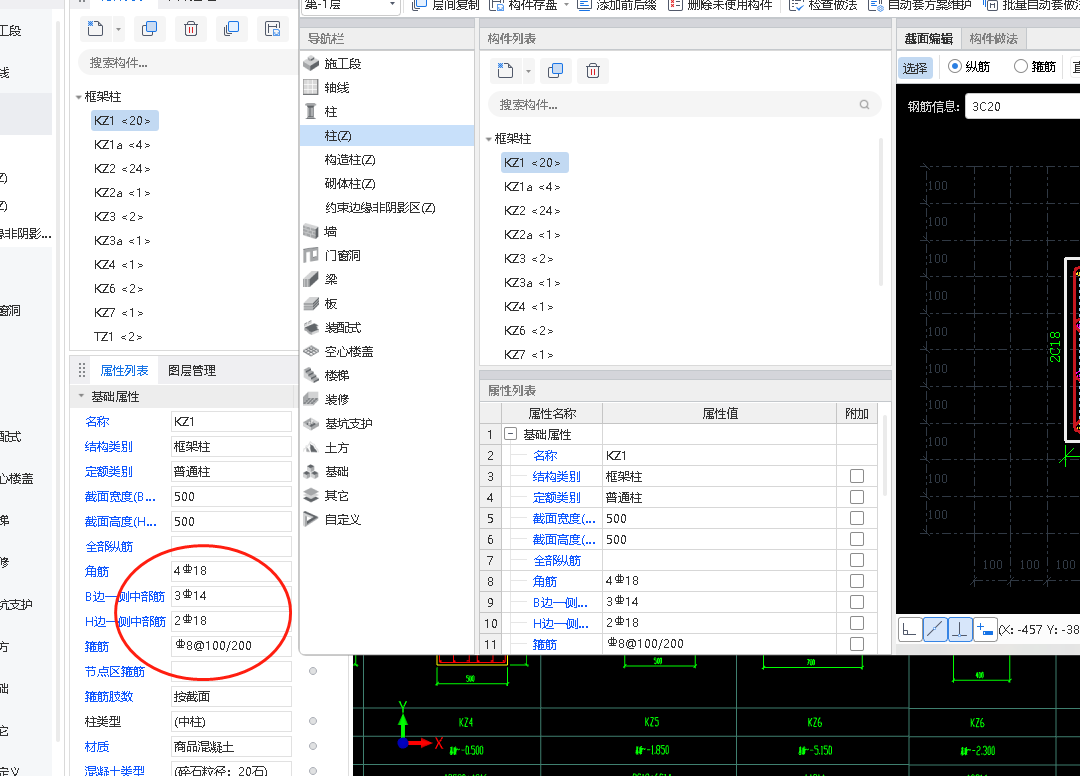This screenshot has width=1080, height=776.
Task: Click the 装修 icon in navigation bar
Action: tap(311, 399)
